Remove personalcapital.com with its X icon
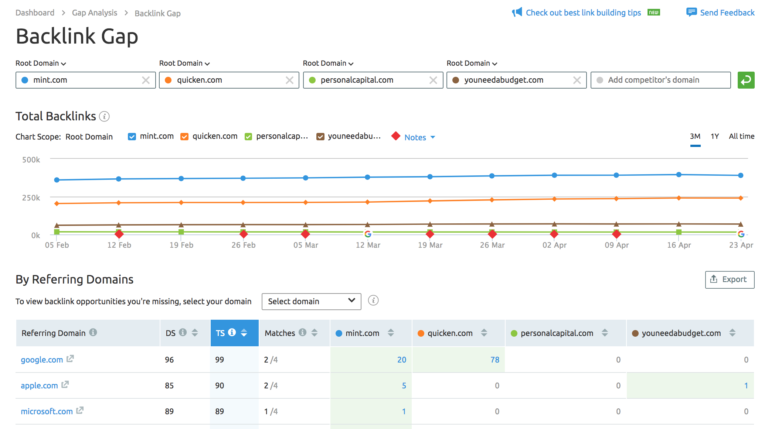This screenshot has width=768, height=429. (x=433, y=80)
